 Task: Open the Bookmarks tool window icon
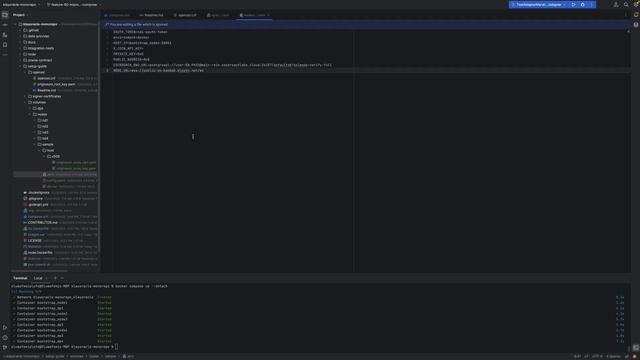[x=5, y=44]
